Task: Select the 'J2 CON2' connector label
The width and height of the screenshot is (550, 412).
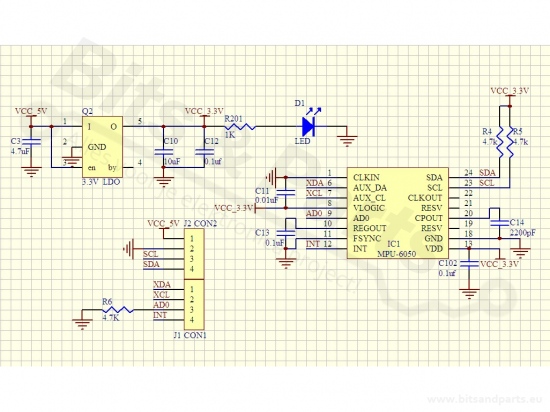Action: 200,223
